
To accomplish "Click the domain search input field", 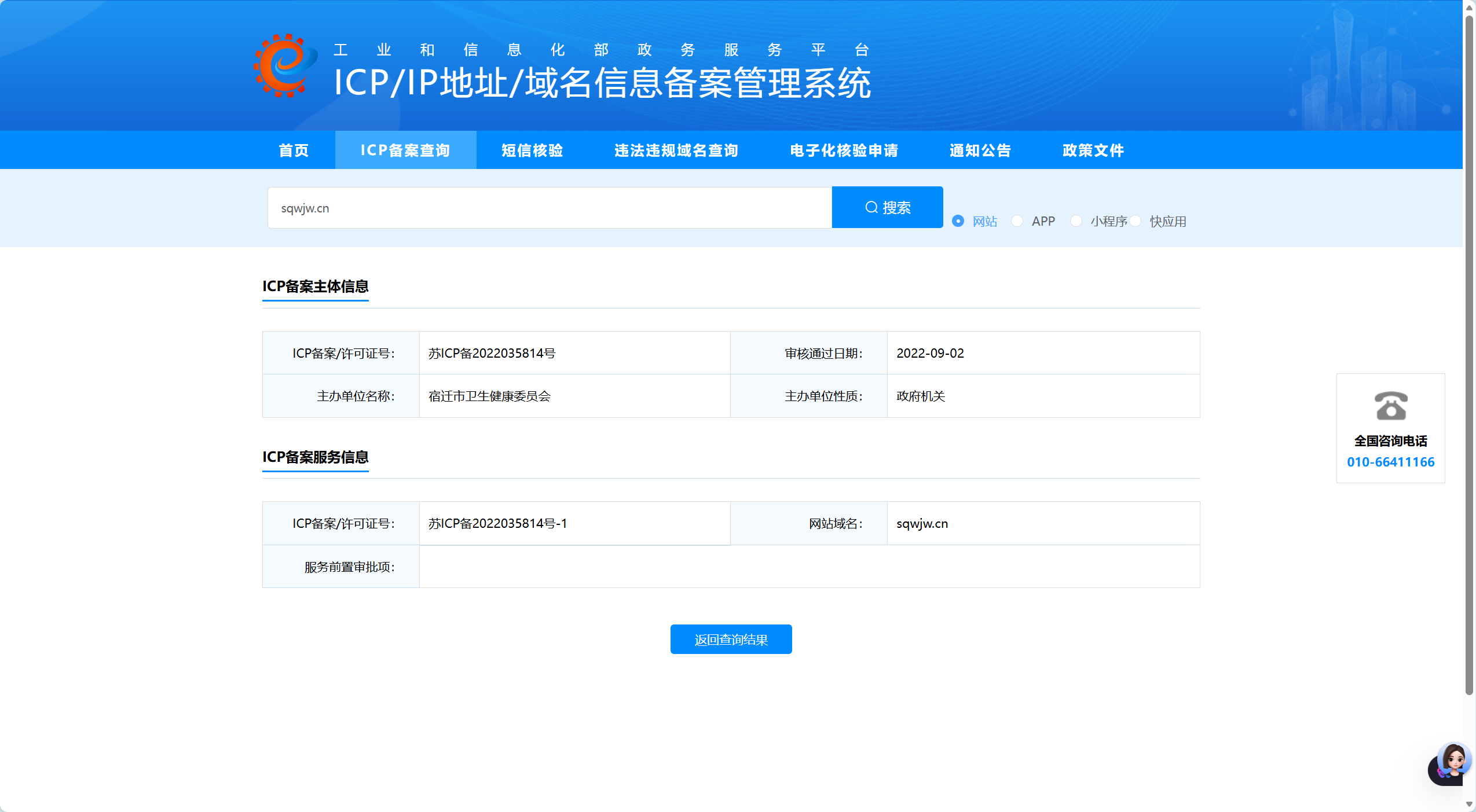I will coord(549,208).
